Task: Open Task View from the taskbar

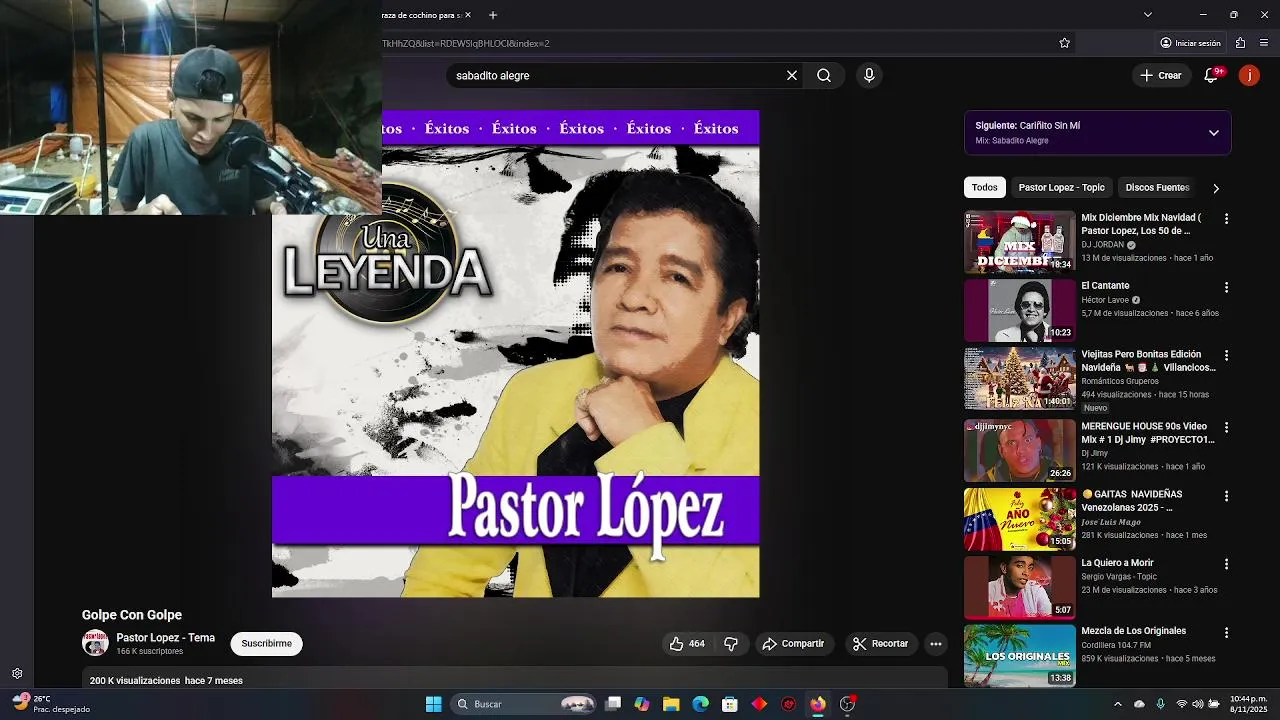Action: 613,704
